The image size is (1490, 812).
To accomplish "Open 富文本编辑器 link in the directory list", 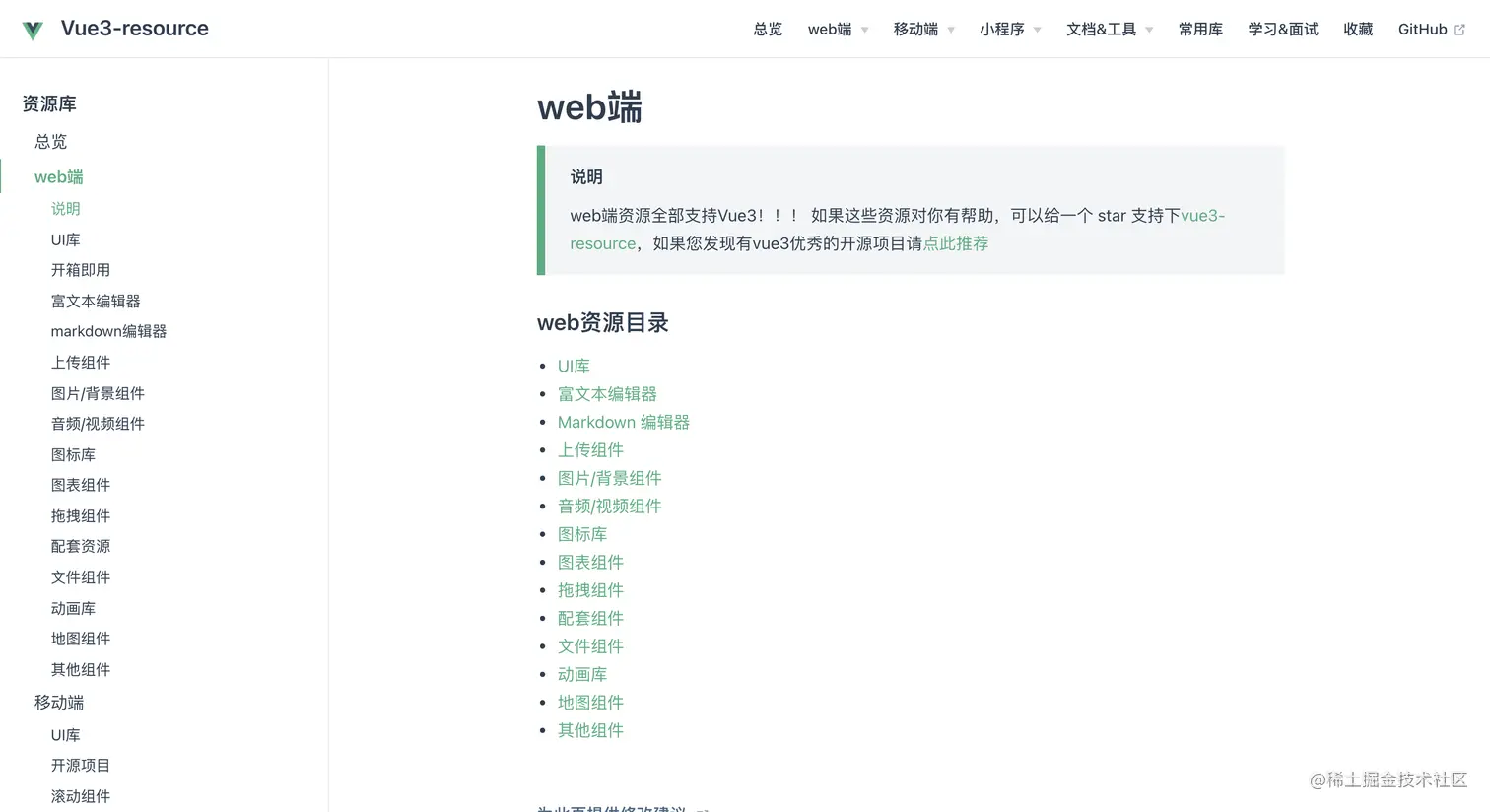I will tap(607, 394).
